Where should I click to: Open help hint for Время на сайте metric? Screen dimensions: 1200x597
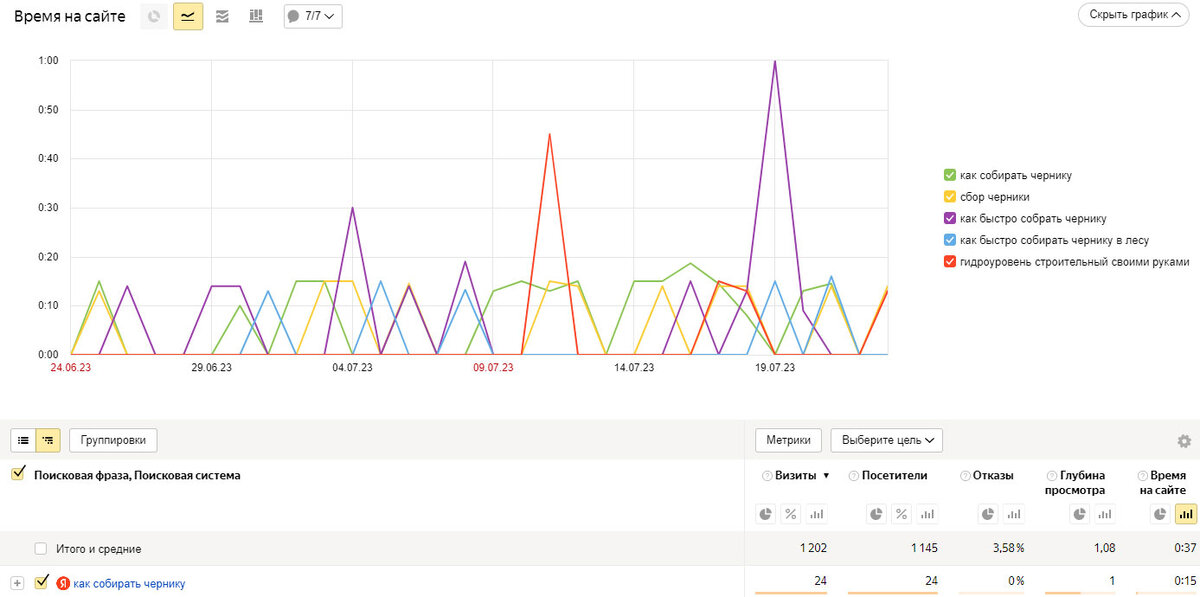pos(1143,476)
